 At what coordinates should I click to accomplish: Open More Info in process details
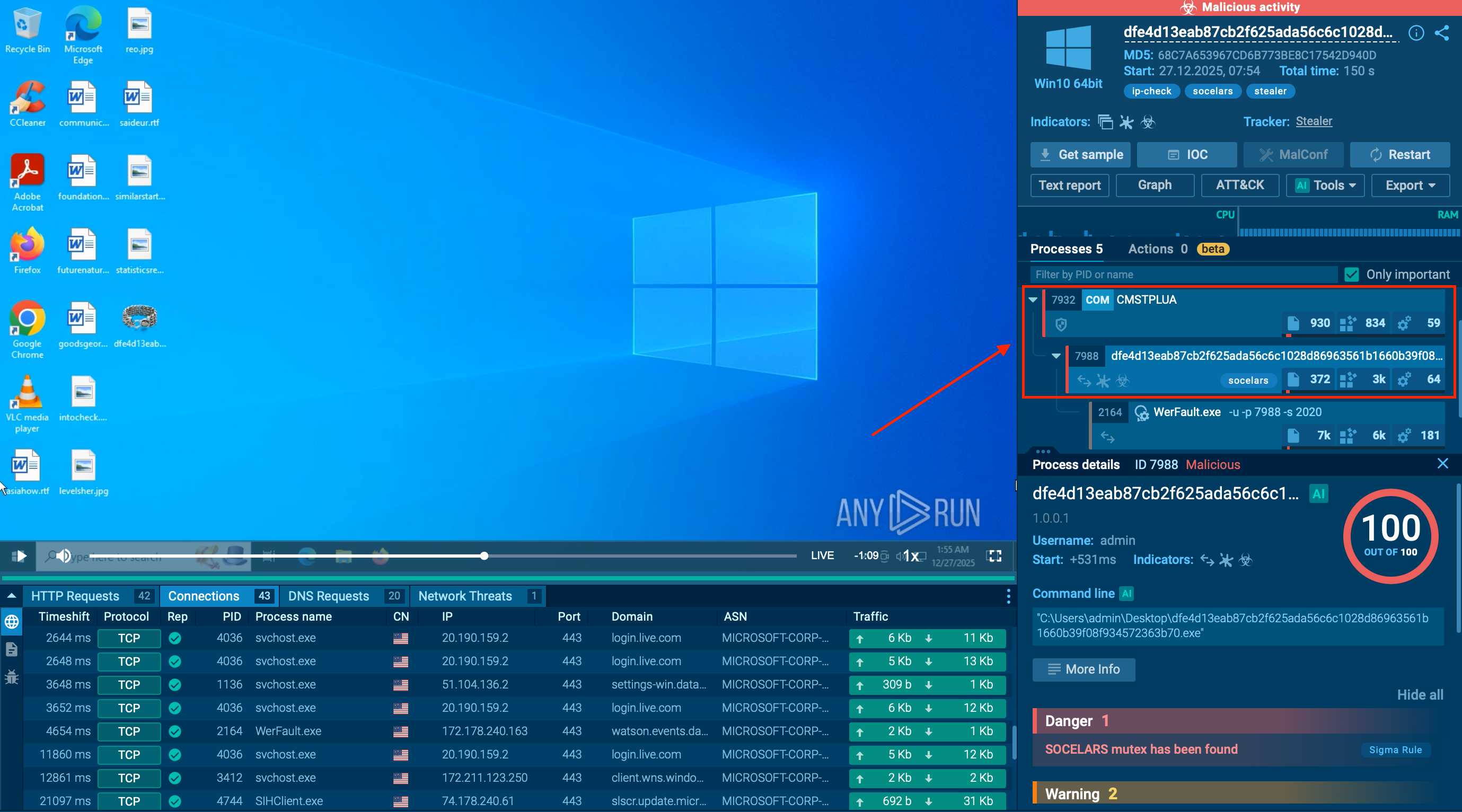point(1084,669)
